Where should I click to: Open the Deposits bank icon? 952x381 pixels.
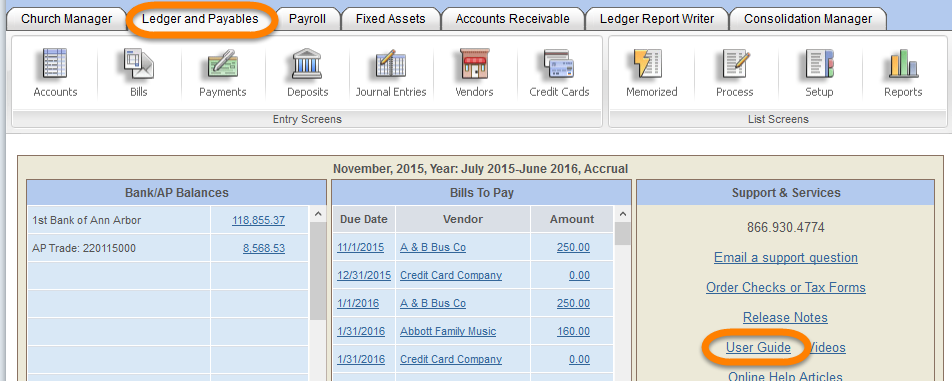click(307, 64)
